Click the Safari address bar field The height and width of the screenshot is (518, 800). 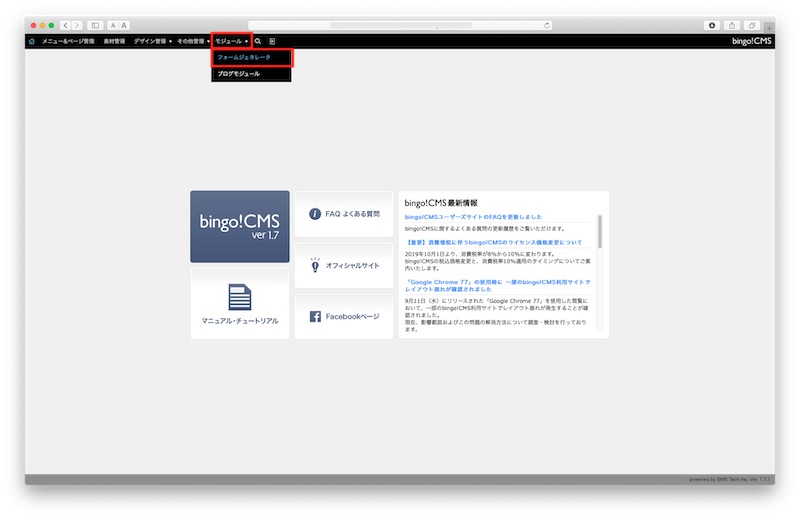coord(401,25)
